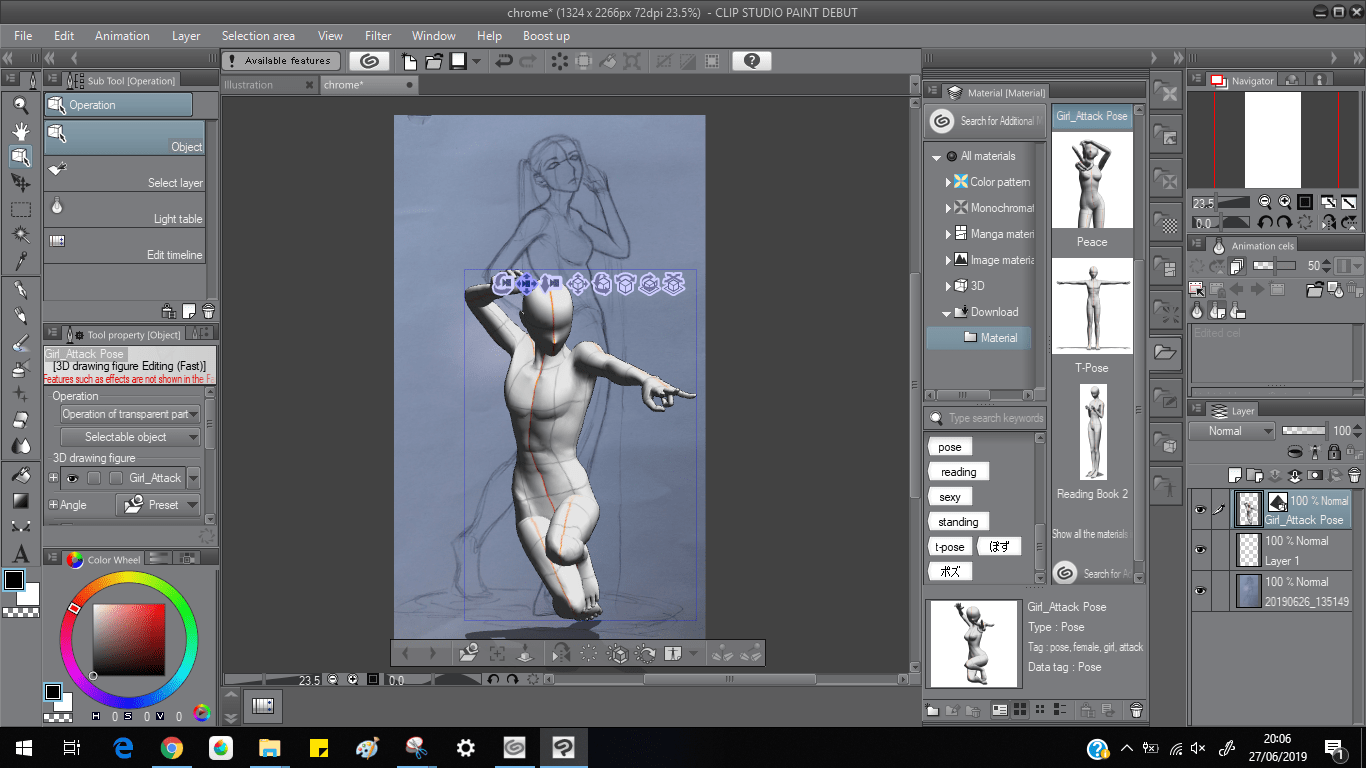Click zoom in icon in Navigator
Screen dimensions: 1366x768
click(1285, 202)
